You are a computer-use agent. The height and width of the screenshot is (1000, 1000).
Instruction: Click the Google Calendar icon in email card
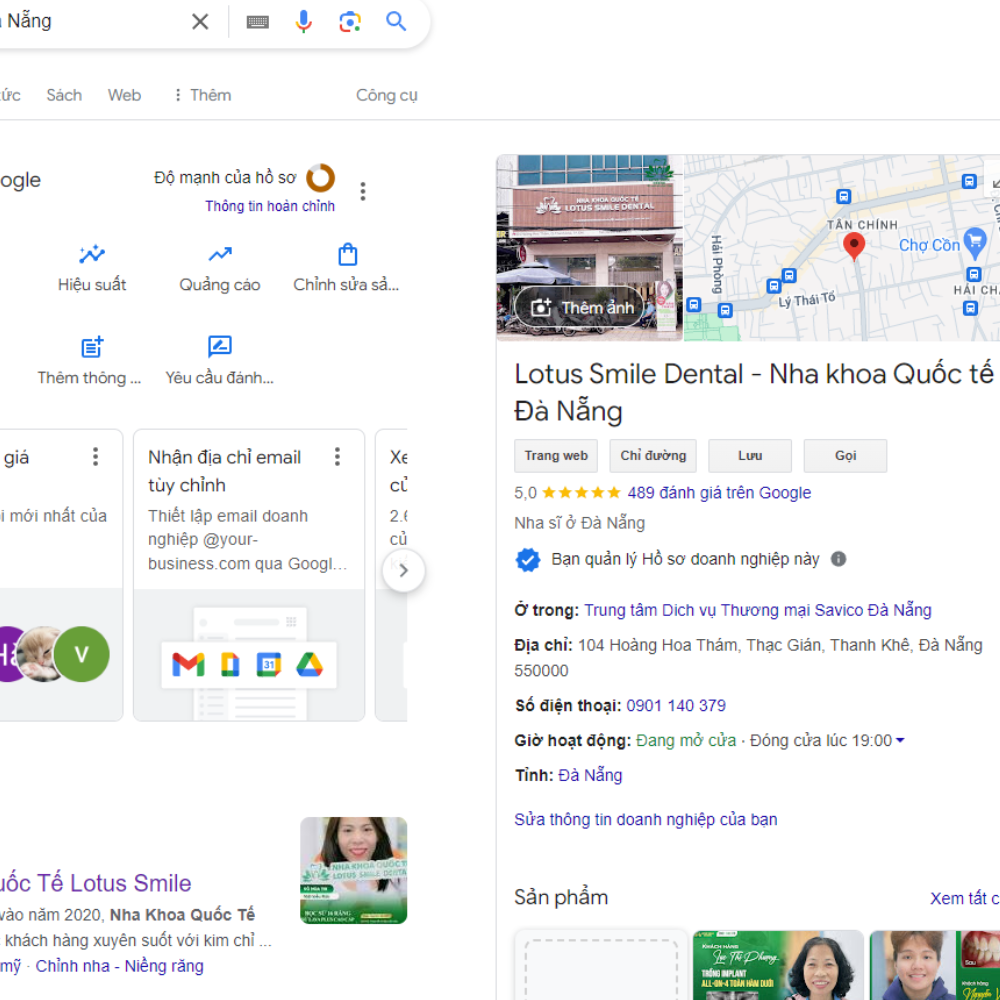[x=268, y=665]
